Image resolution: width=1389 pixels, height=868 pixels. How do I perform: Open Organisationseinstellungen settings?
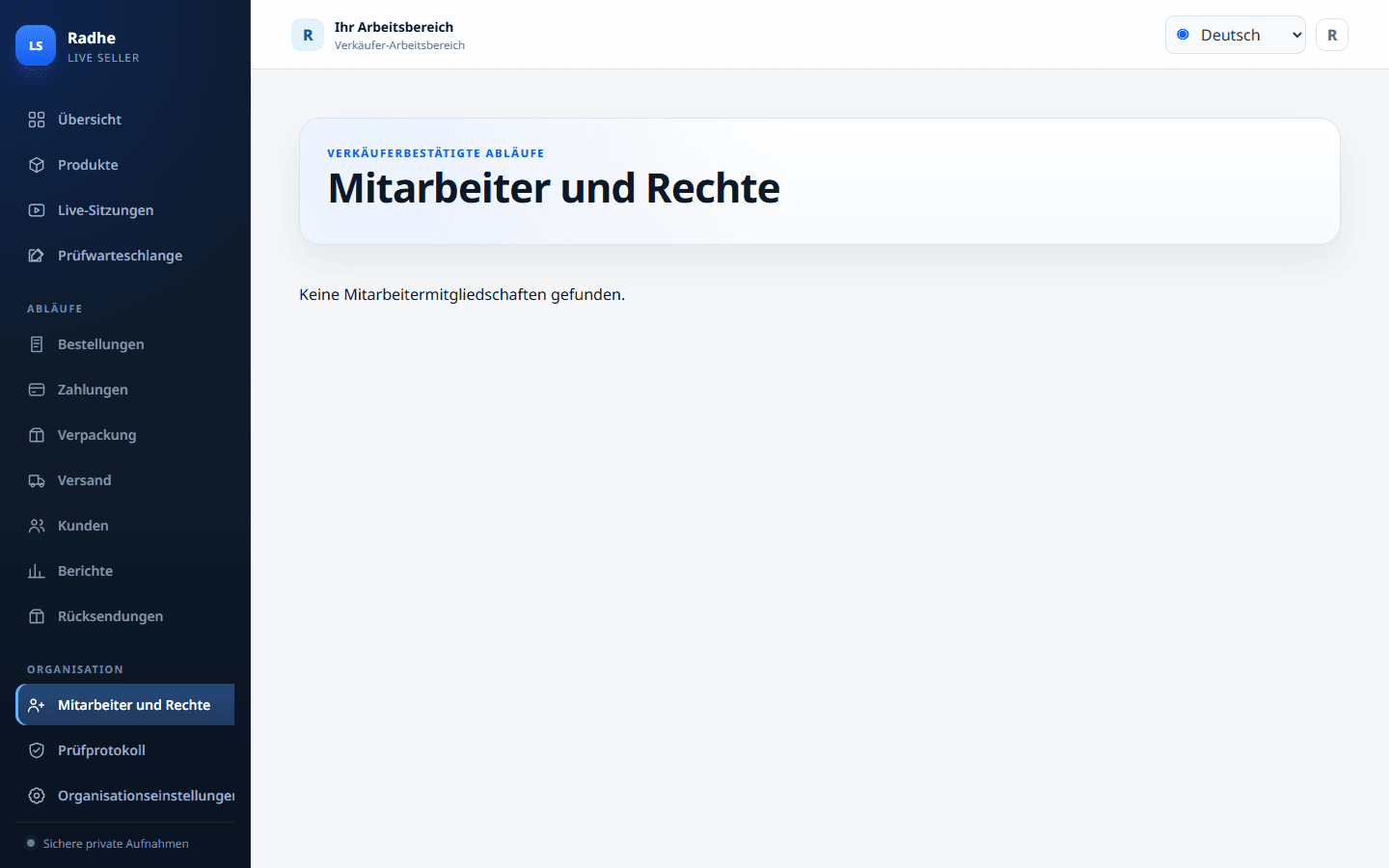click(x=125, y=796)
